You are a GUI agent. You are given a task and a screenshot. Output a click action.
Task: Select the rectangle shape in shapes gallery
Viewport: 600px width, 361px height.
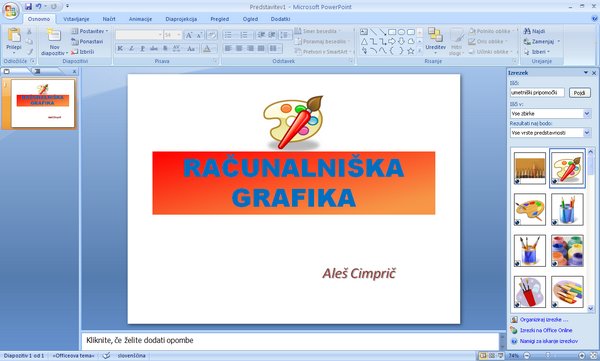tap(392, 32)
